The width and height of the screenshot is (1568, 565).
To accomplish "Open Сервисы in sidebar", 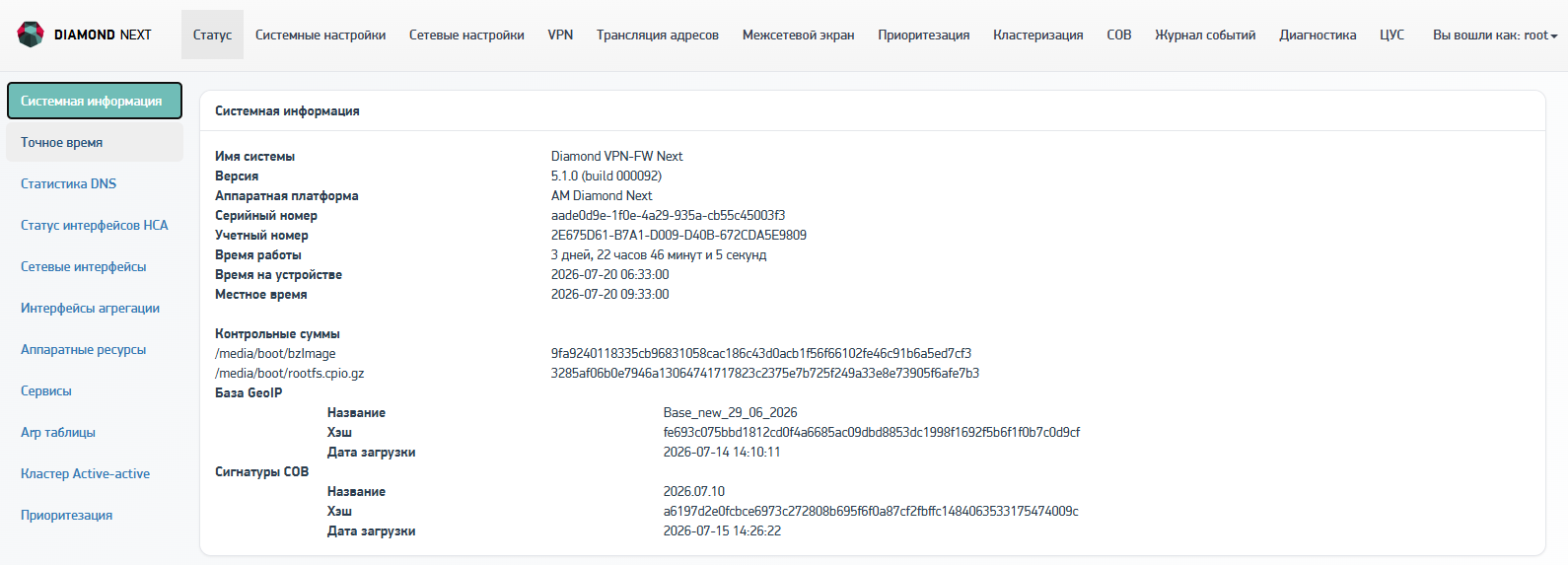I will coord(95,390).
